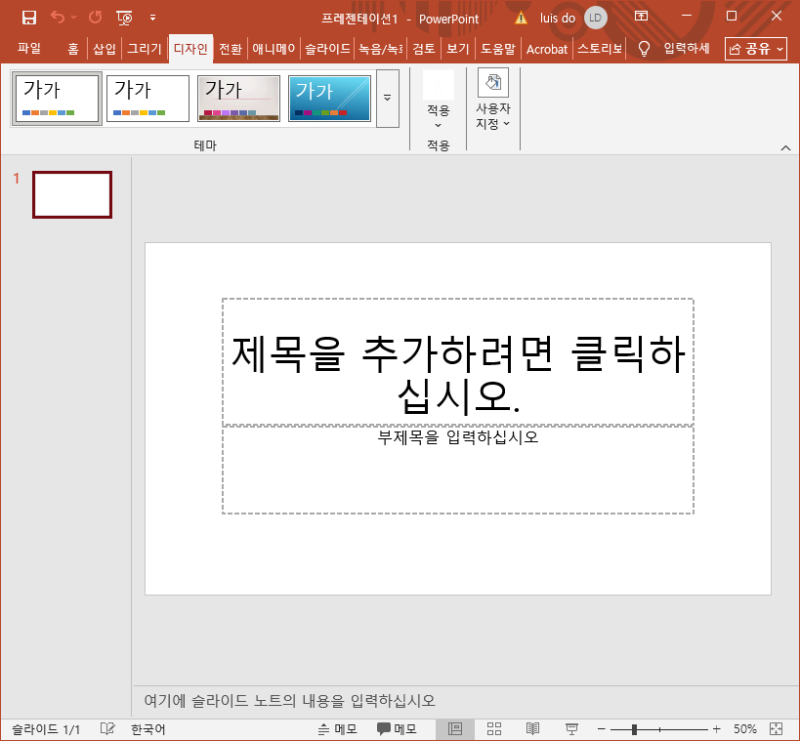Screen dimensions: 800x741
Task: Switch to the 검토 tab
Action: (x=423, y=49)
